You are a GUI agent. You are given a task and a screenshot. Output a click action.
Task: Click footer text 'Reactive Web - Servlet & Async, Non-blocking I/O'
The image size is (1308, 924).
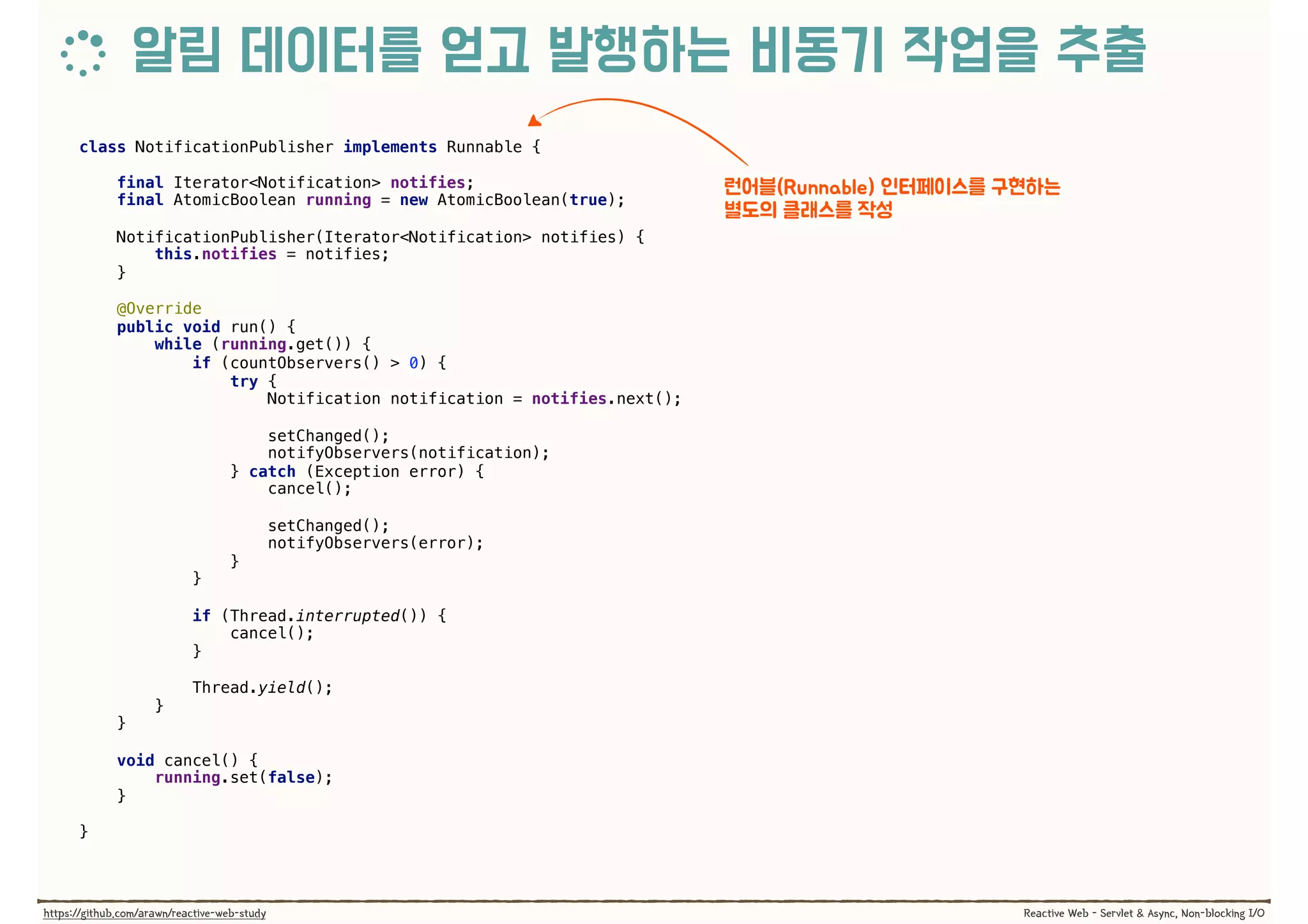tap(1144, 913)
